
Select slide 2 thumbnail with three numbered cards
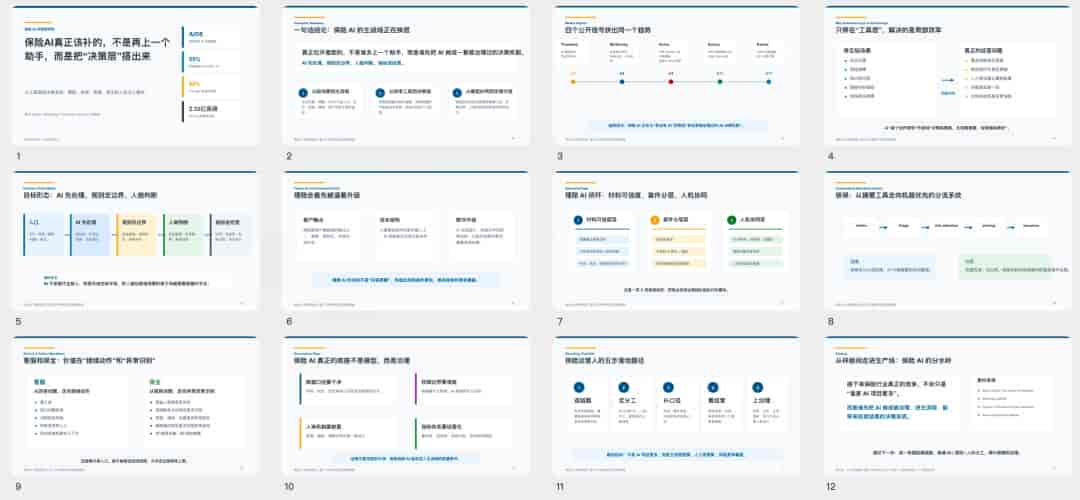point(406,76)
